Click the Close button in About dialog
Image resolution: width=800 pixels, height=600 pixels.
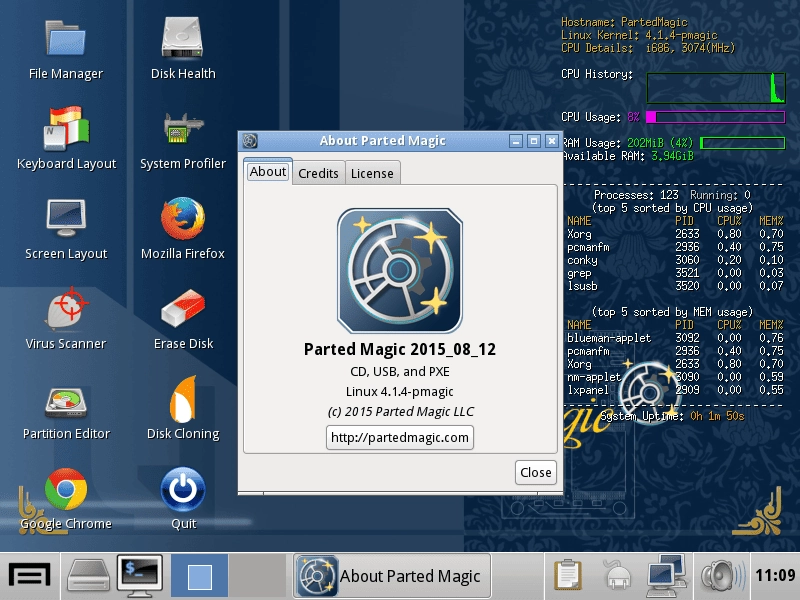click(535, 472)
